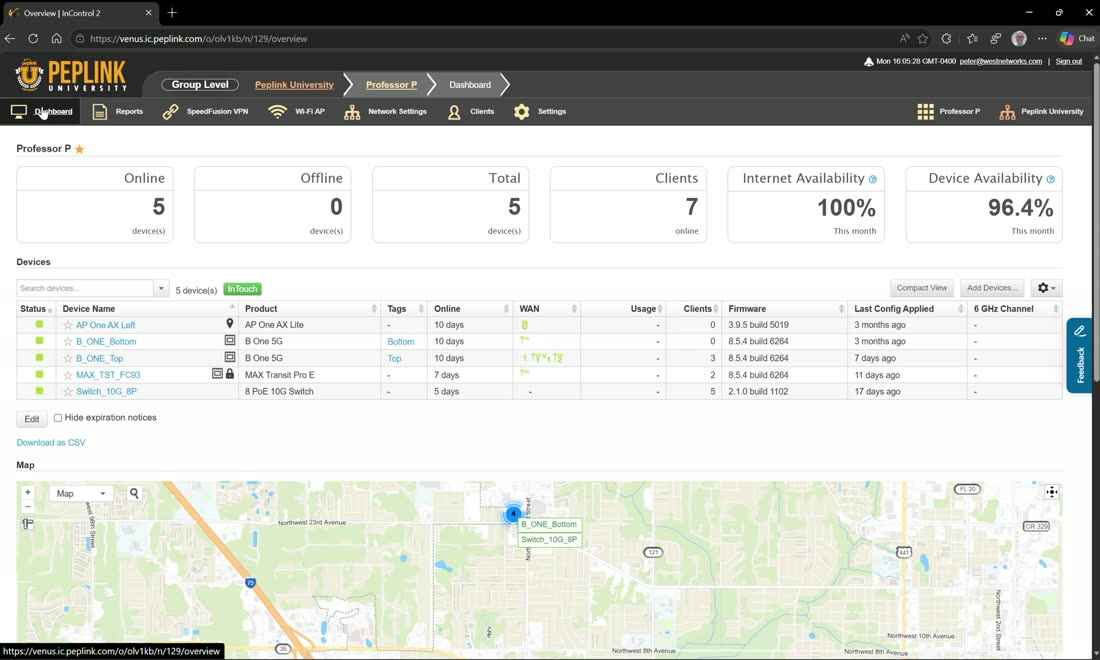Click the Sign out link
1100x660 pixels.
click(x=1068, y=61)
